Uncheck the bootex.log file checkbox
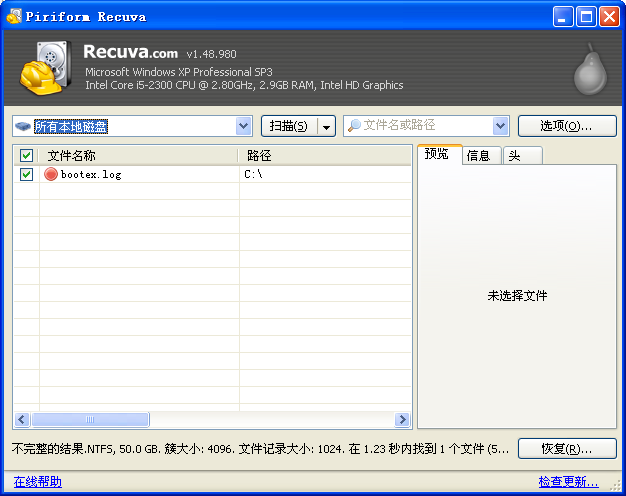Image resolution: width=626 pixels, height=496 pixels. coord(26,174)
